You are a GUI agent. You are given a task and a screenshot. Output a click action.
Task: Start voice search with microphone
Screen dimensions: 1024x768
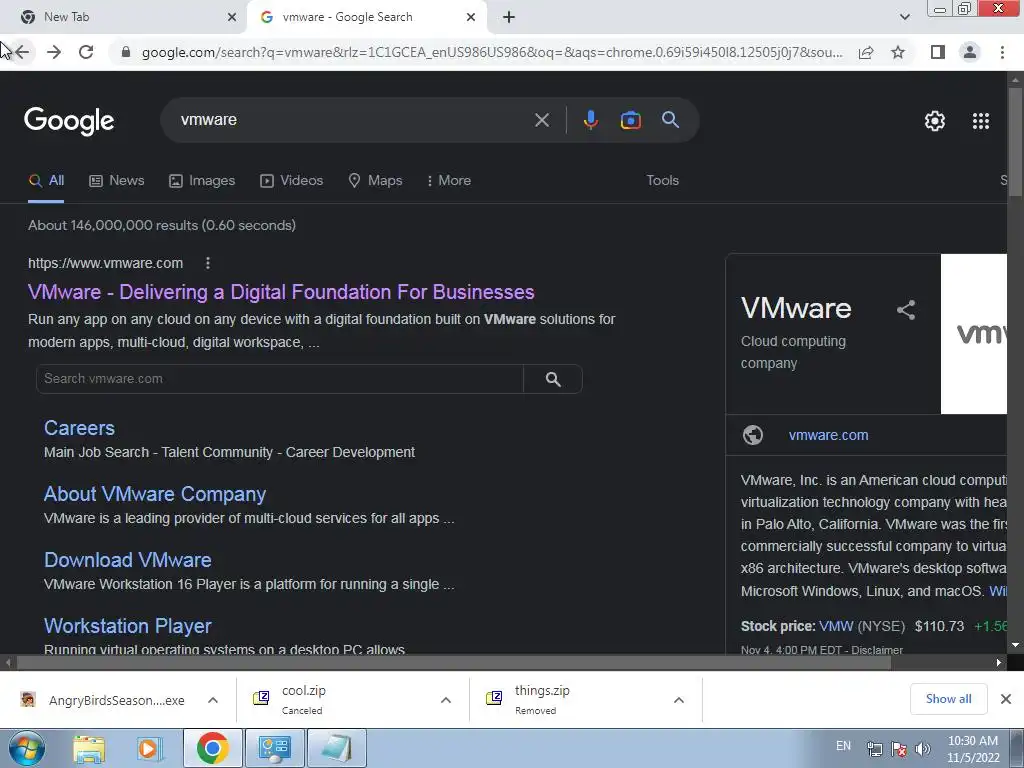coord(590,120)
